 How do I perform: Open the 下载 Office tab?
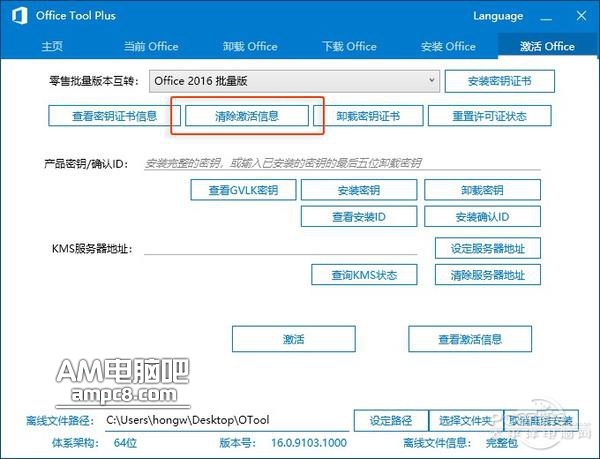[349, 46]
